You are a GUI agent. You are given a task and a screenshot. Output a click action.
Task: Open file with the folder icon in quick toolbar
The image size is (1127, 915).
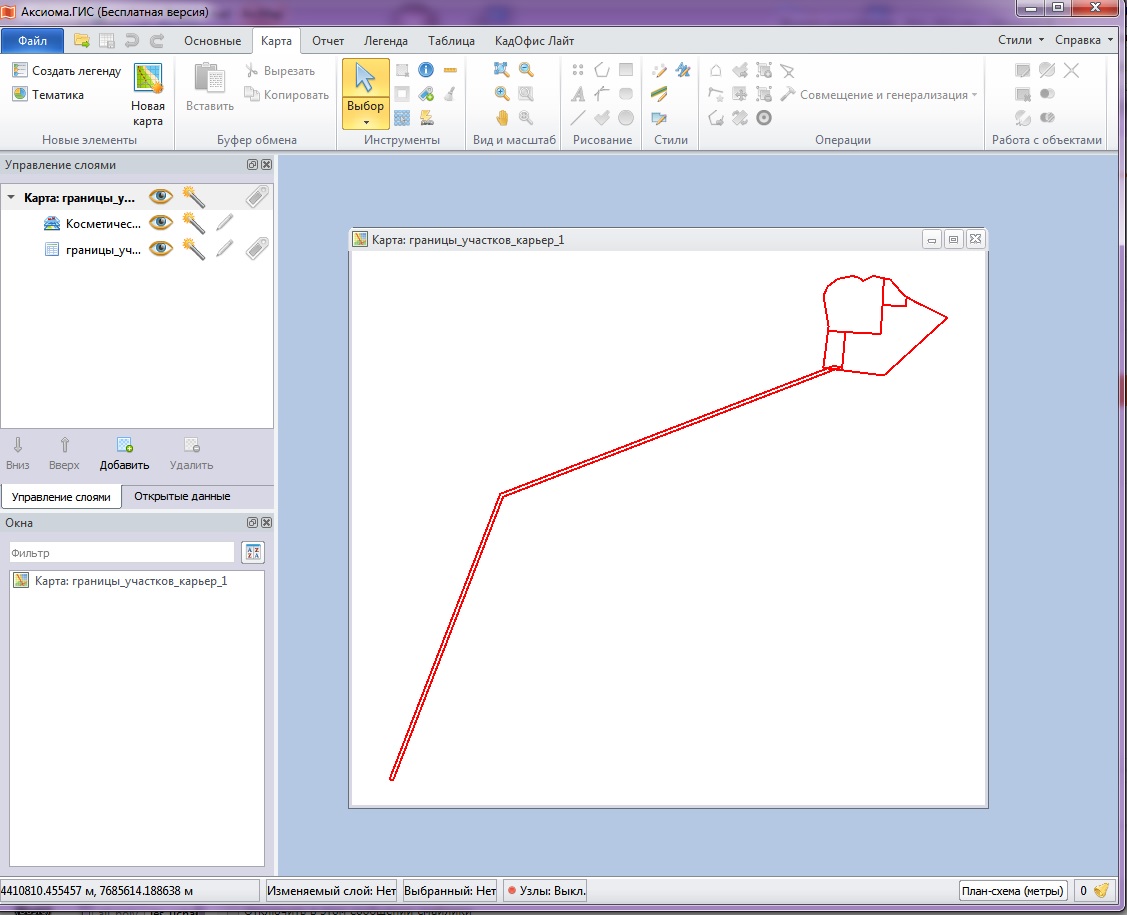(82, 41)
